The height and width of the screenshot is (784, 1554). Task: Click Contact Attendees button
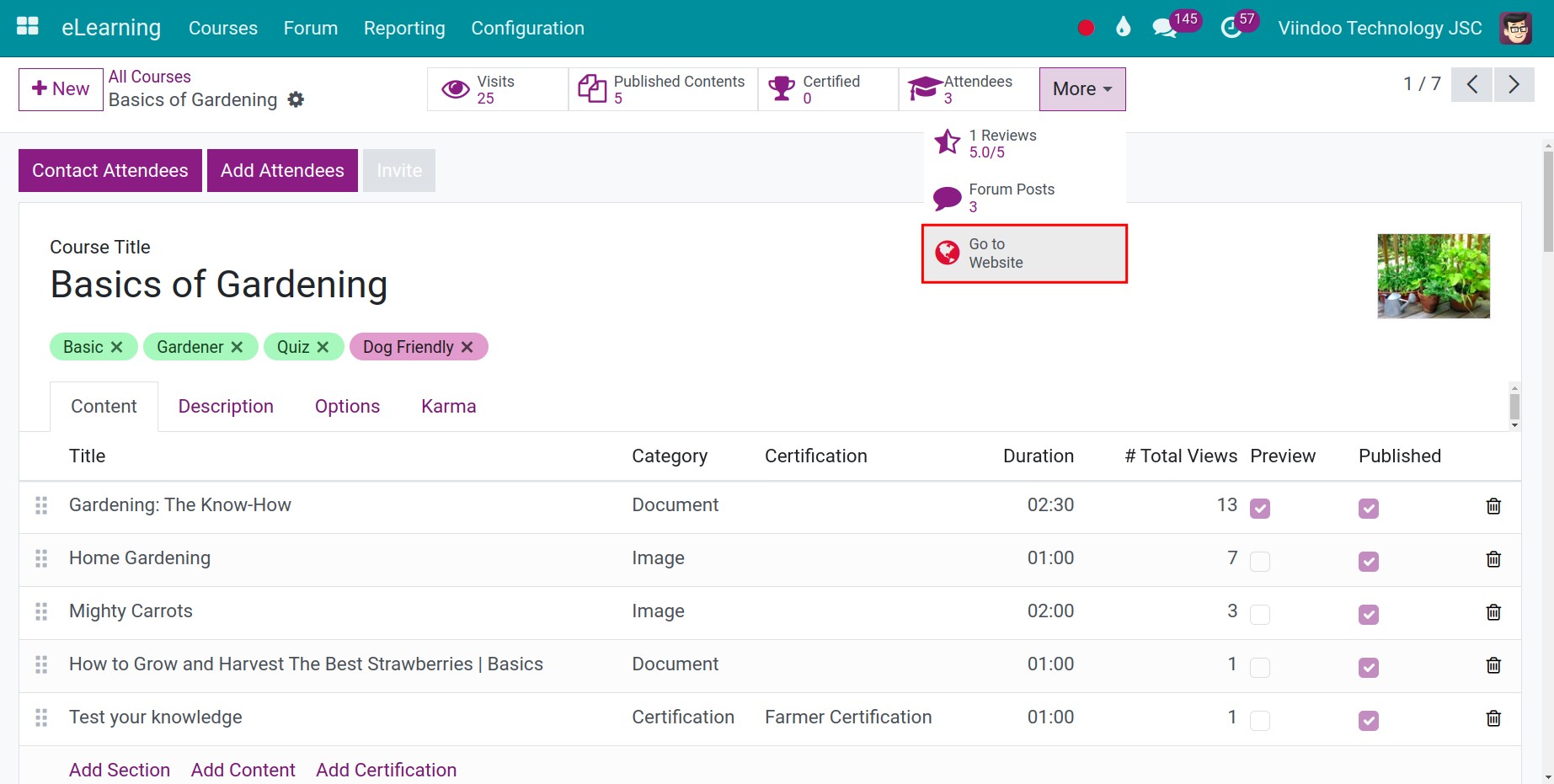click(x=110, y=171)
